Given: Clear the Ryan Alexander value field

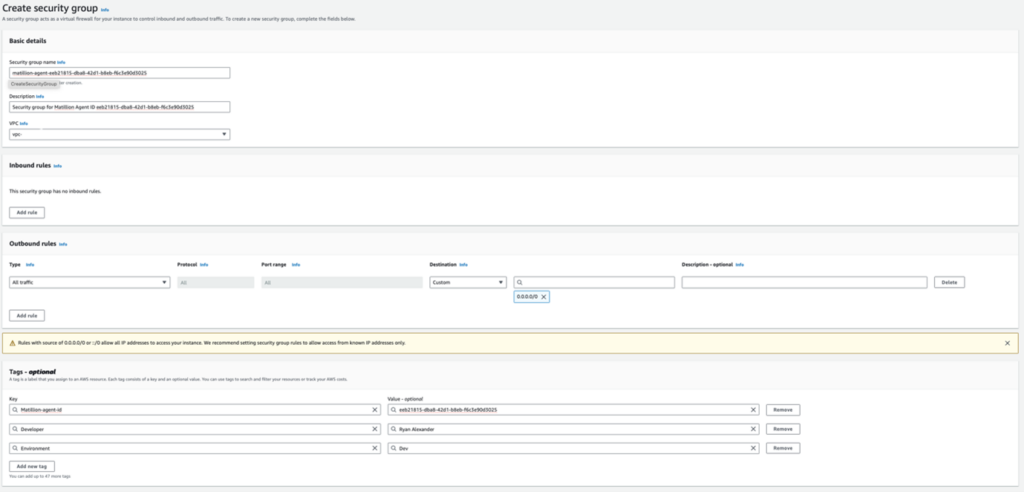Looking at the screenshot, I should pos(753,429).
